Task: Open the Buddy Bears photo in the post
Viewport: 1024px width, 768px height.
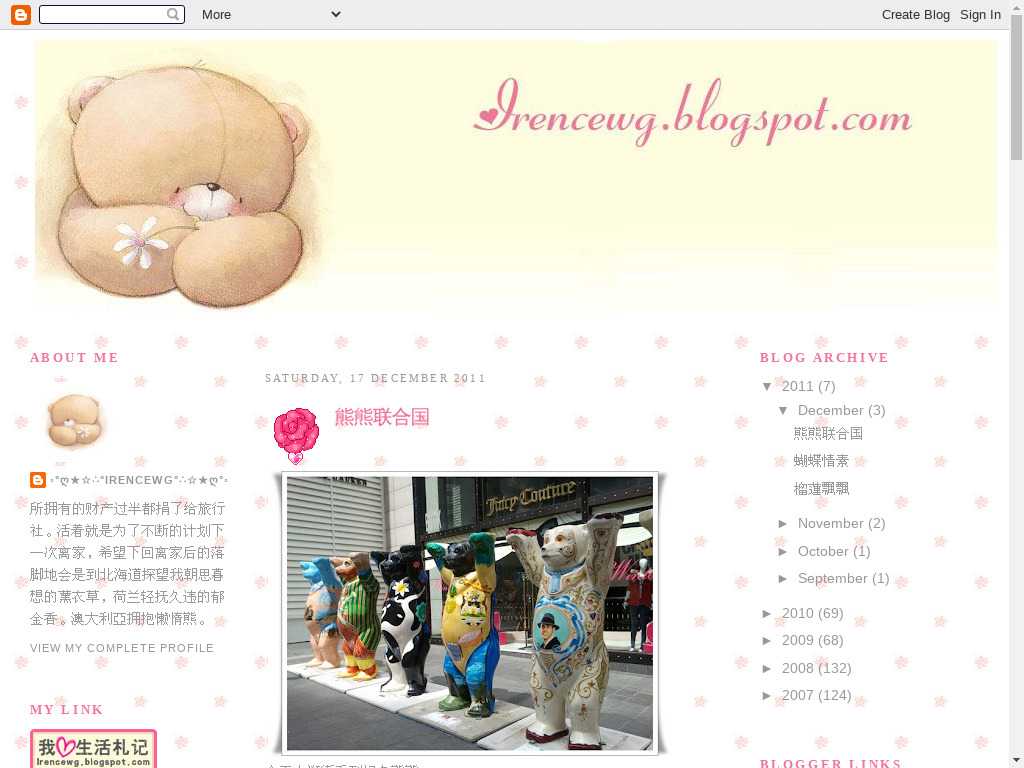Action: (x=470, y=613)
